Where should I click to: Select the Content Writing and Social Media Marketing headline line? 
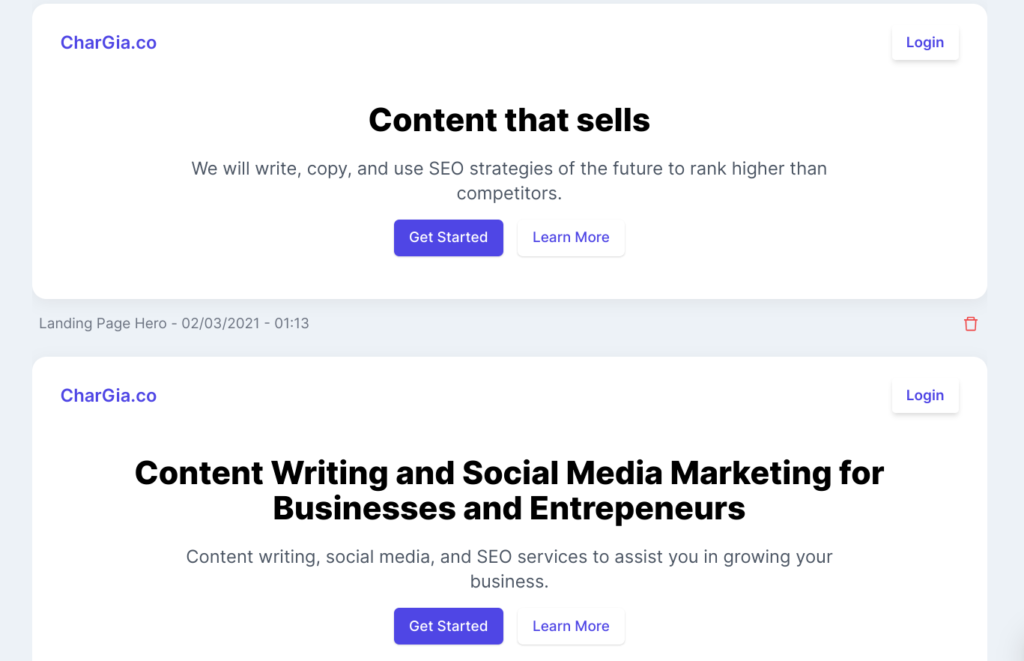pos(509,473)
